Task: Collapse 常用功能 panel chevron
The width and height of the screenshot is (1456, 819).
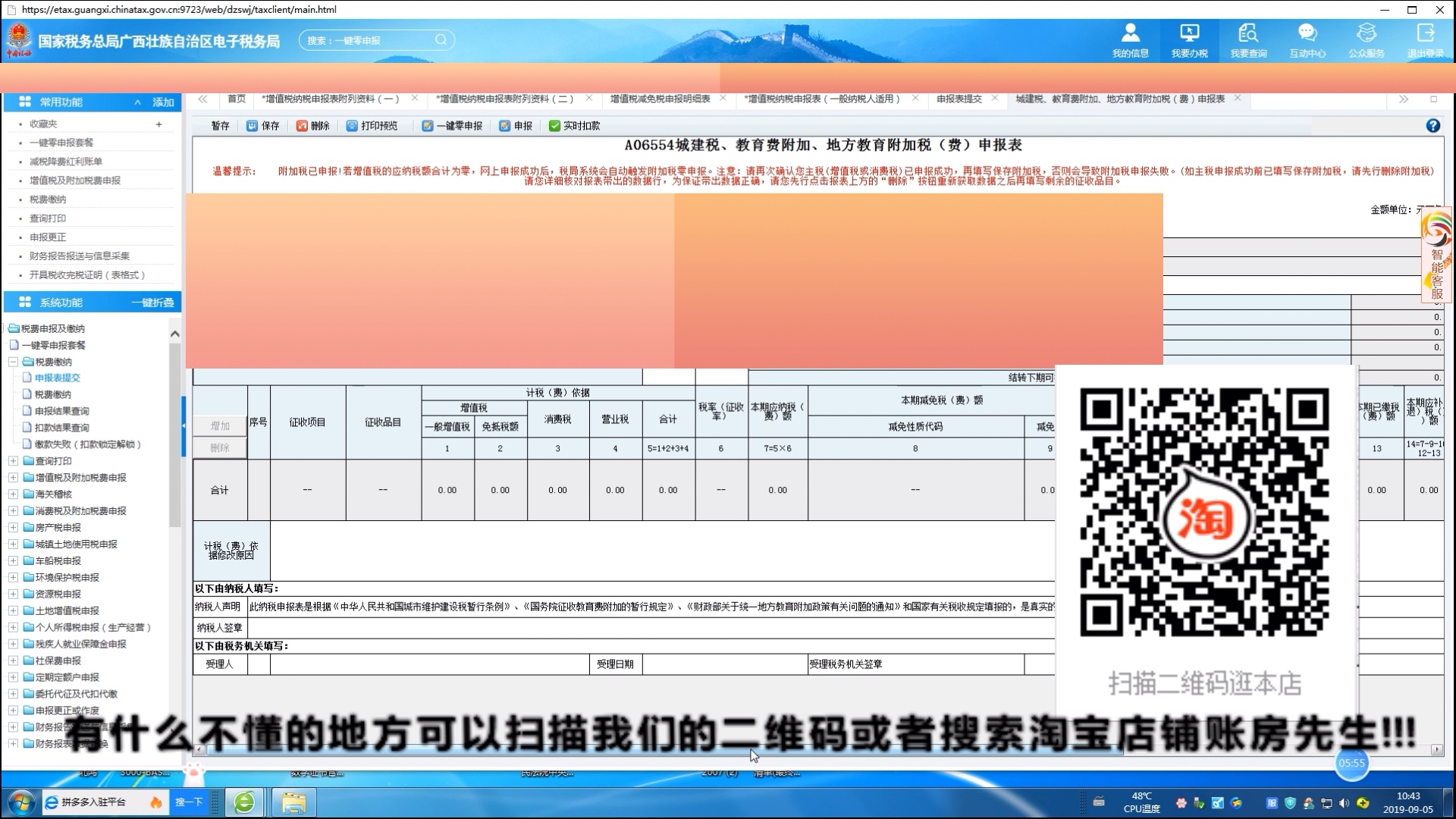Action: click(x=137, y=102)
